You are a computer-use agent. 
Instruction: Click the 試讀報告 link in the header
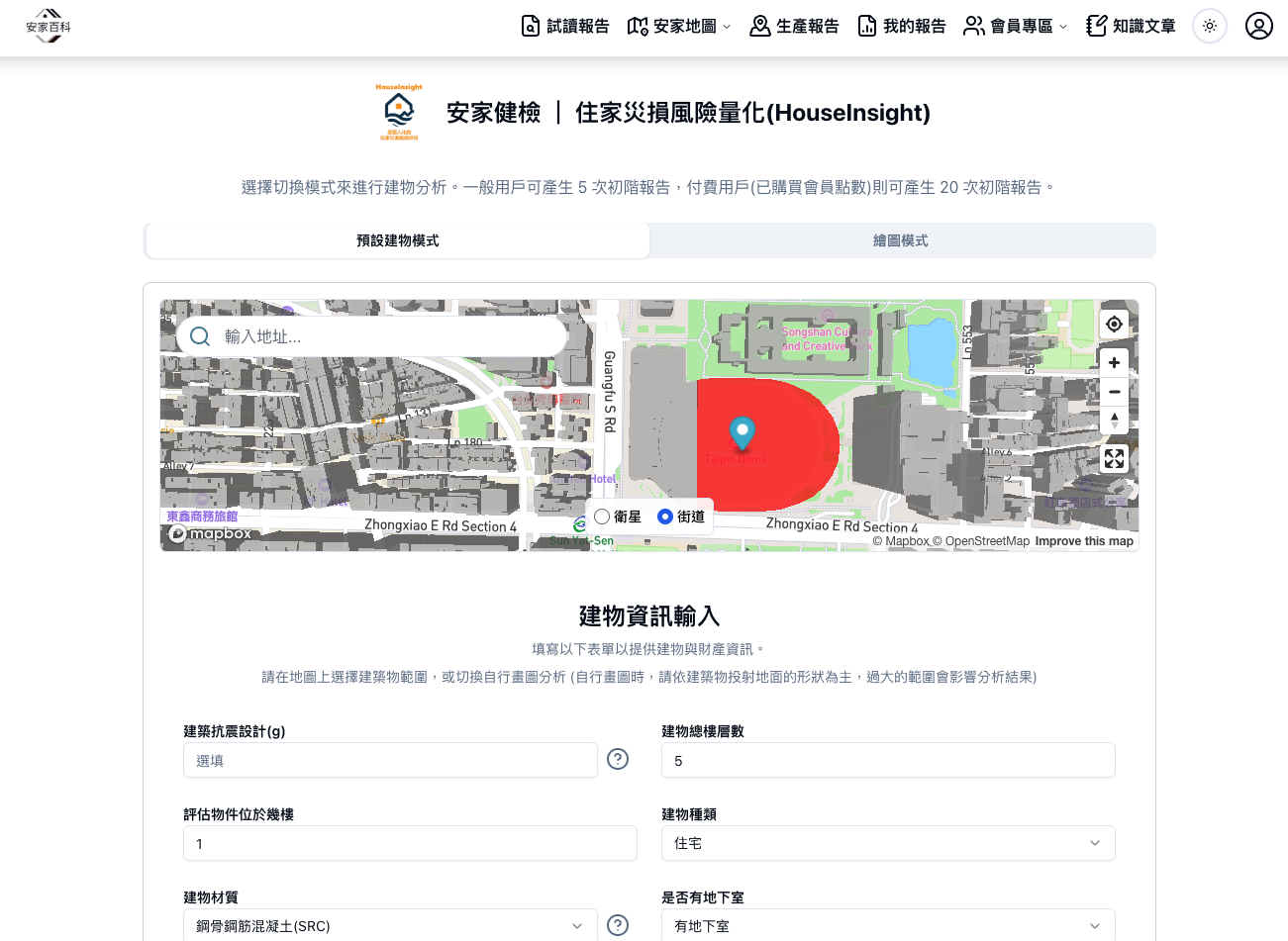pyautogui.click(x=565, y=26)
